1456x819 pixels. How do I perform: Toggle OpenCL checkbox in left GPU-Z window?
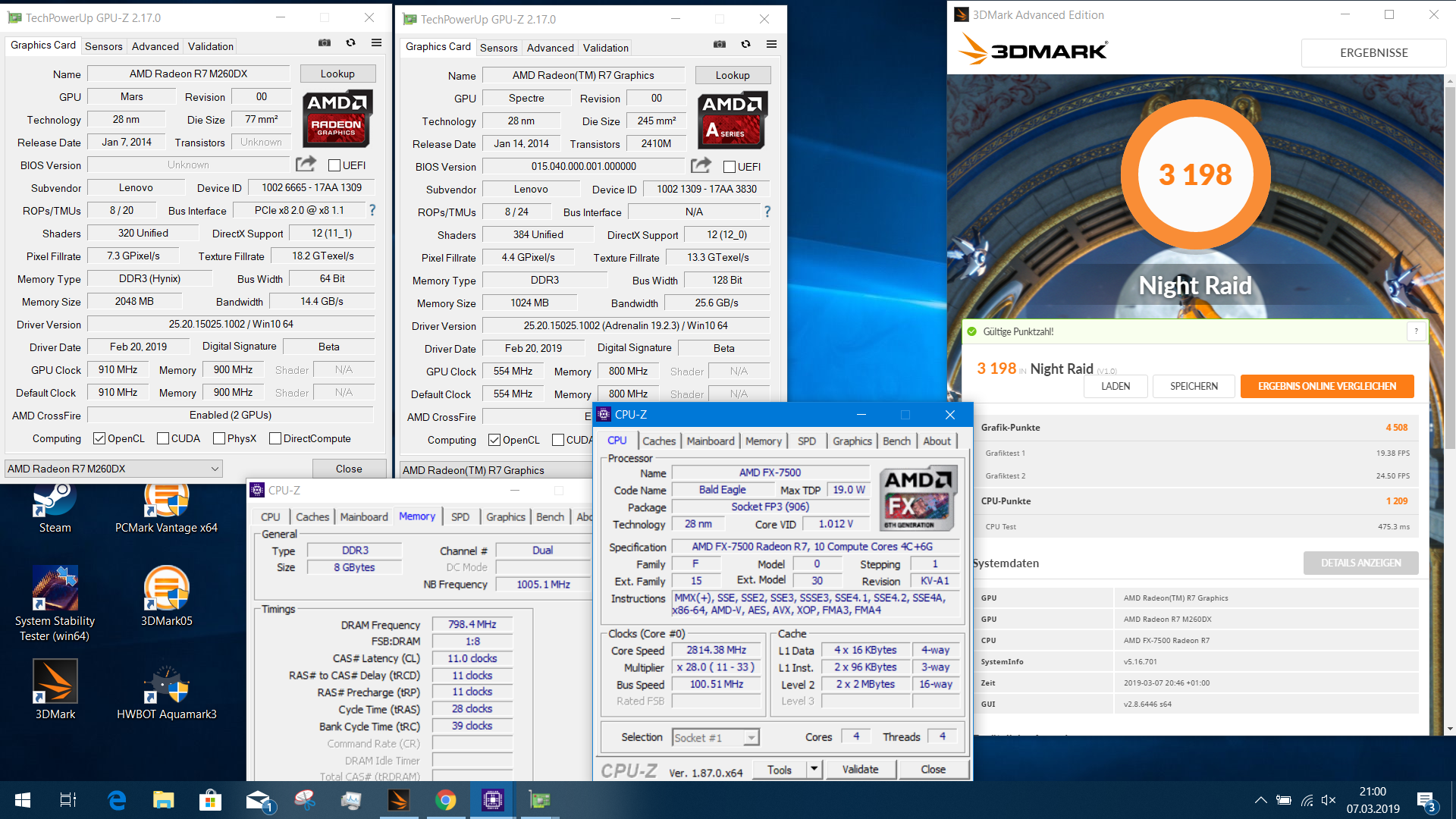pyautogui.click(x=99, y=438)
